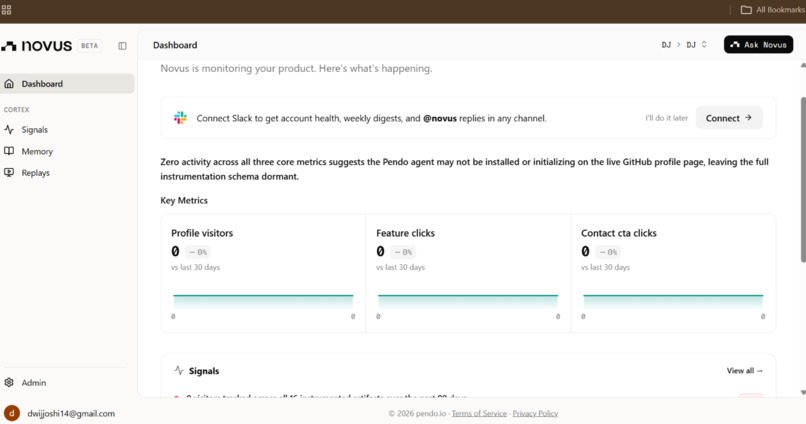Click the Memory book icon
Image resolution: width=806 pixels, height=424 pixels.
tap(9, 151)
